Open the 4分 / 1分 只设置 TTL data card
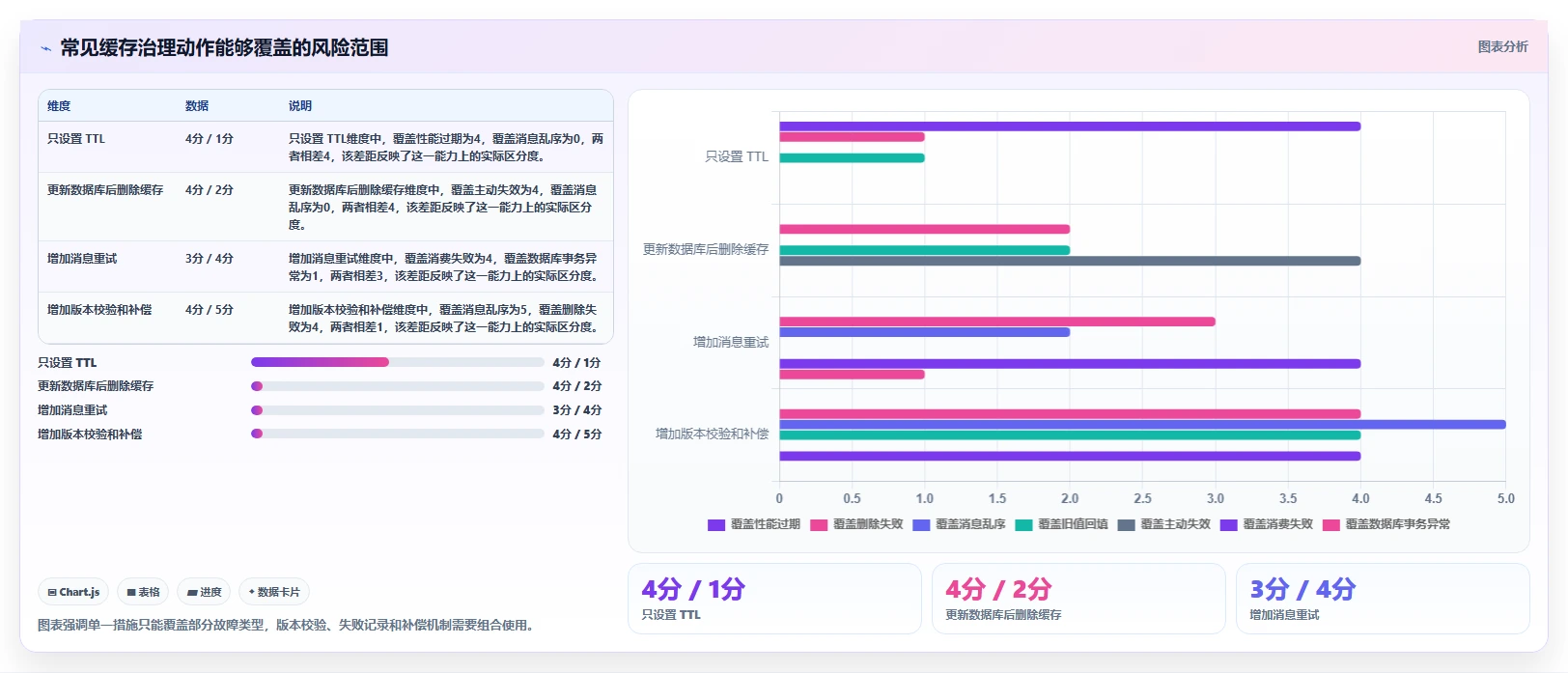 coord(774,599)
